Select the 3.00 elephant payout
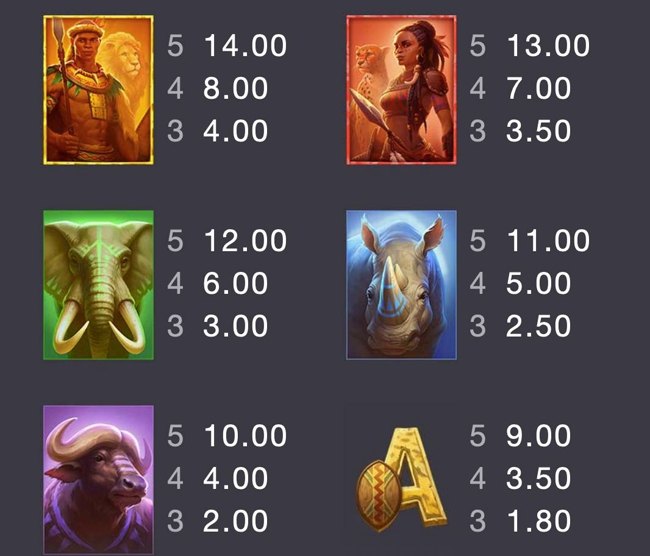 coord(235,326)
